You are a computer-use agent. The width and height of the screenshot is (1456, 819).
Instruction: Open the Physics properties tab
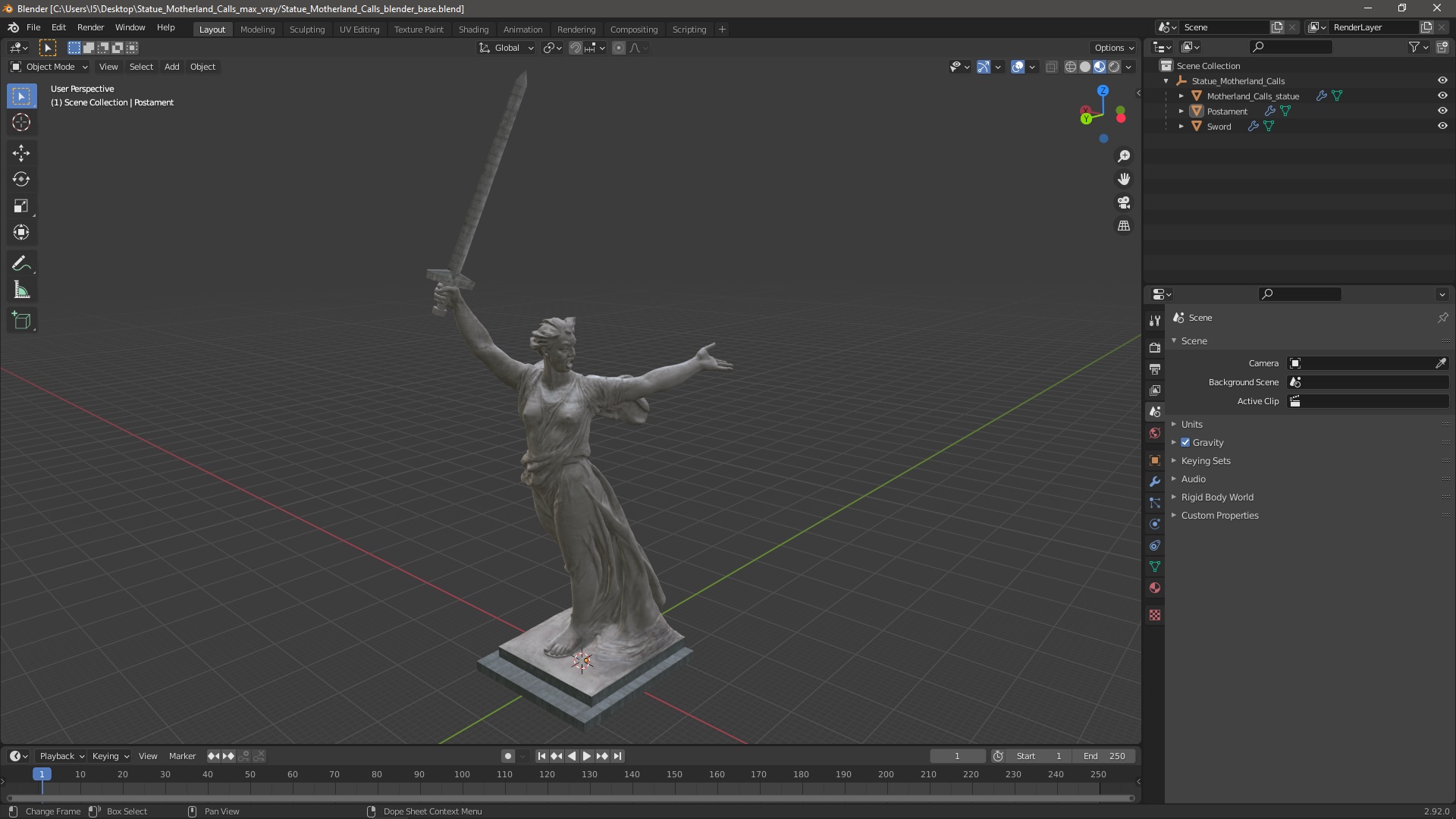coord(1155,524)
